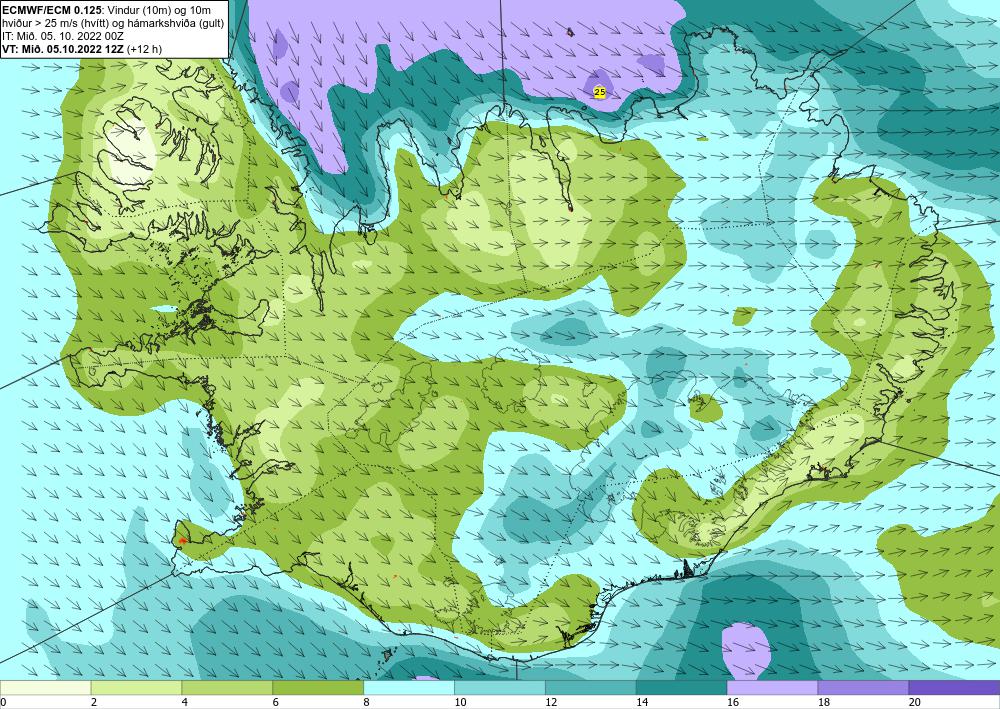Select the olive green 6–8 legend swatch

[x=318, y=687]
